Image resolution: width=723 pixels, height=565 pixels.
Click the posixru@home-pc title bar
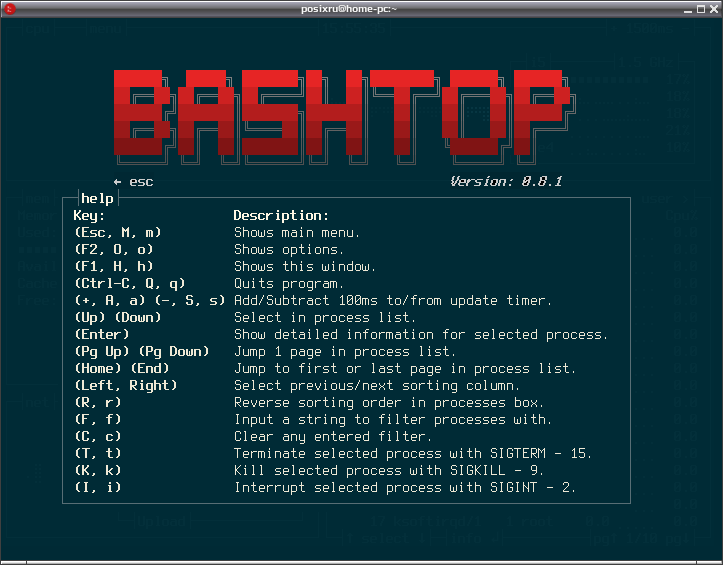(349, 9)
